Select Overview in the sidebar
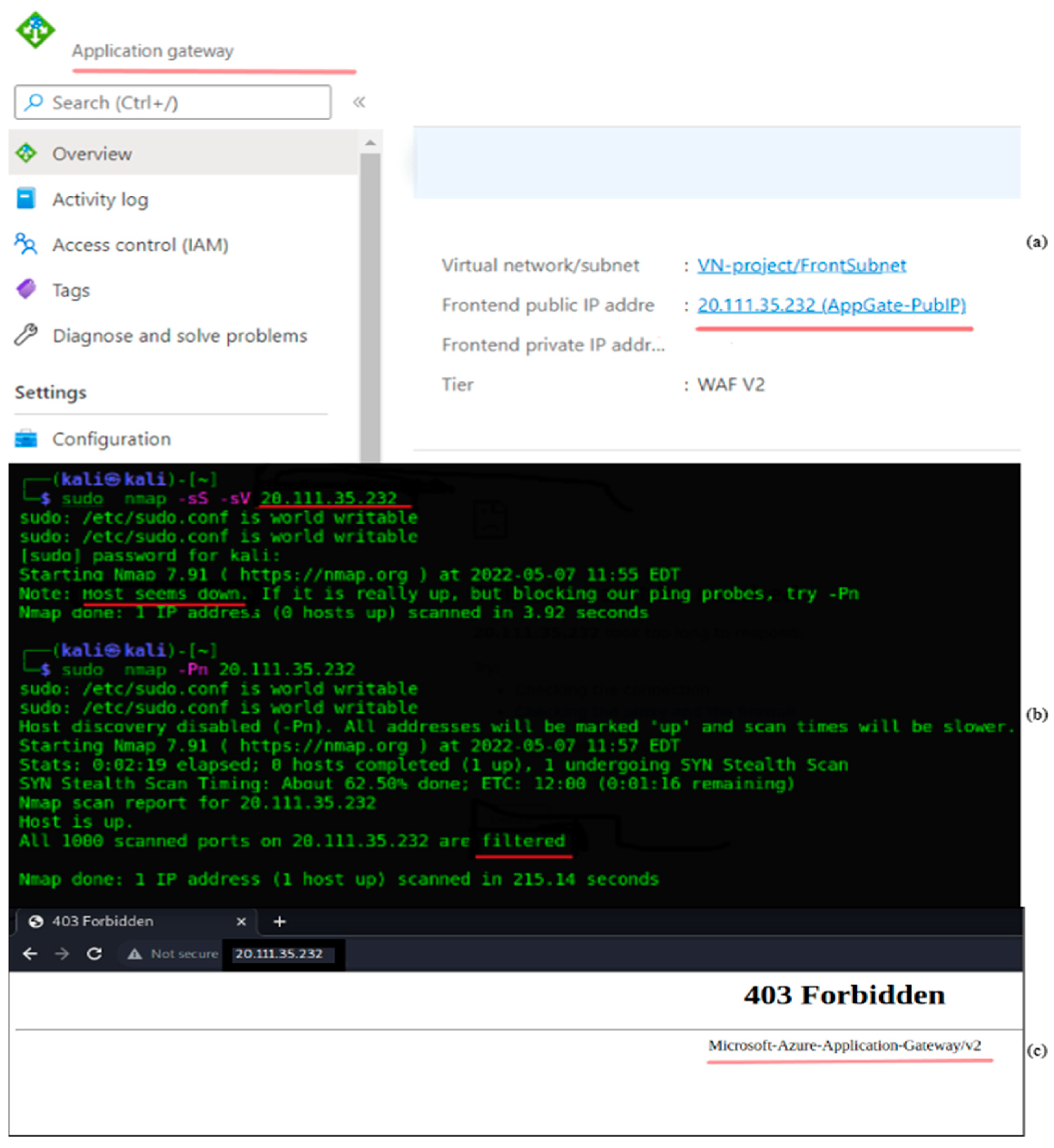 coord(184,154)
